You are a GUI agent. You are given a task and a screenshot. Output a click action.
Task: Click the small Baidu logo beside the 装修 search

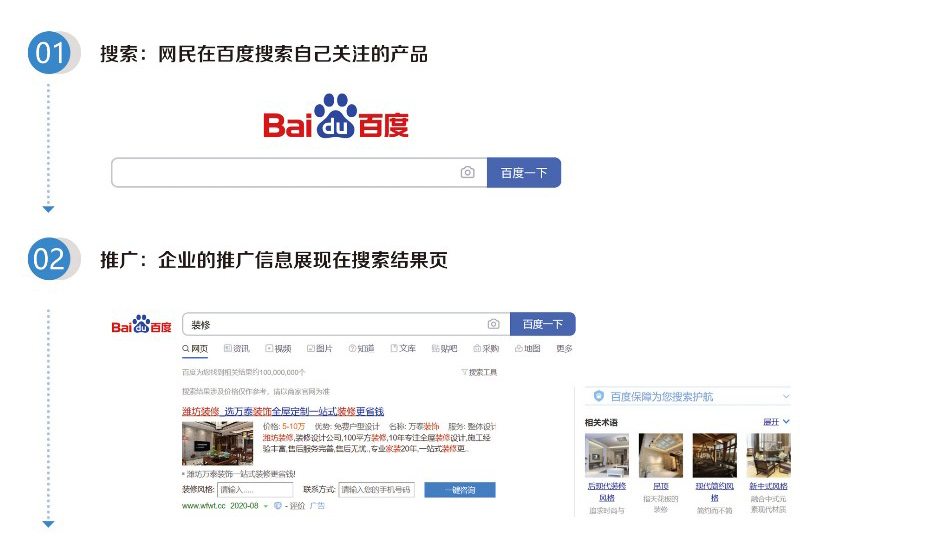pos(142,324)
